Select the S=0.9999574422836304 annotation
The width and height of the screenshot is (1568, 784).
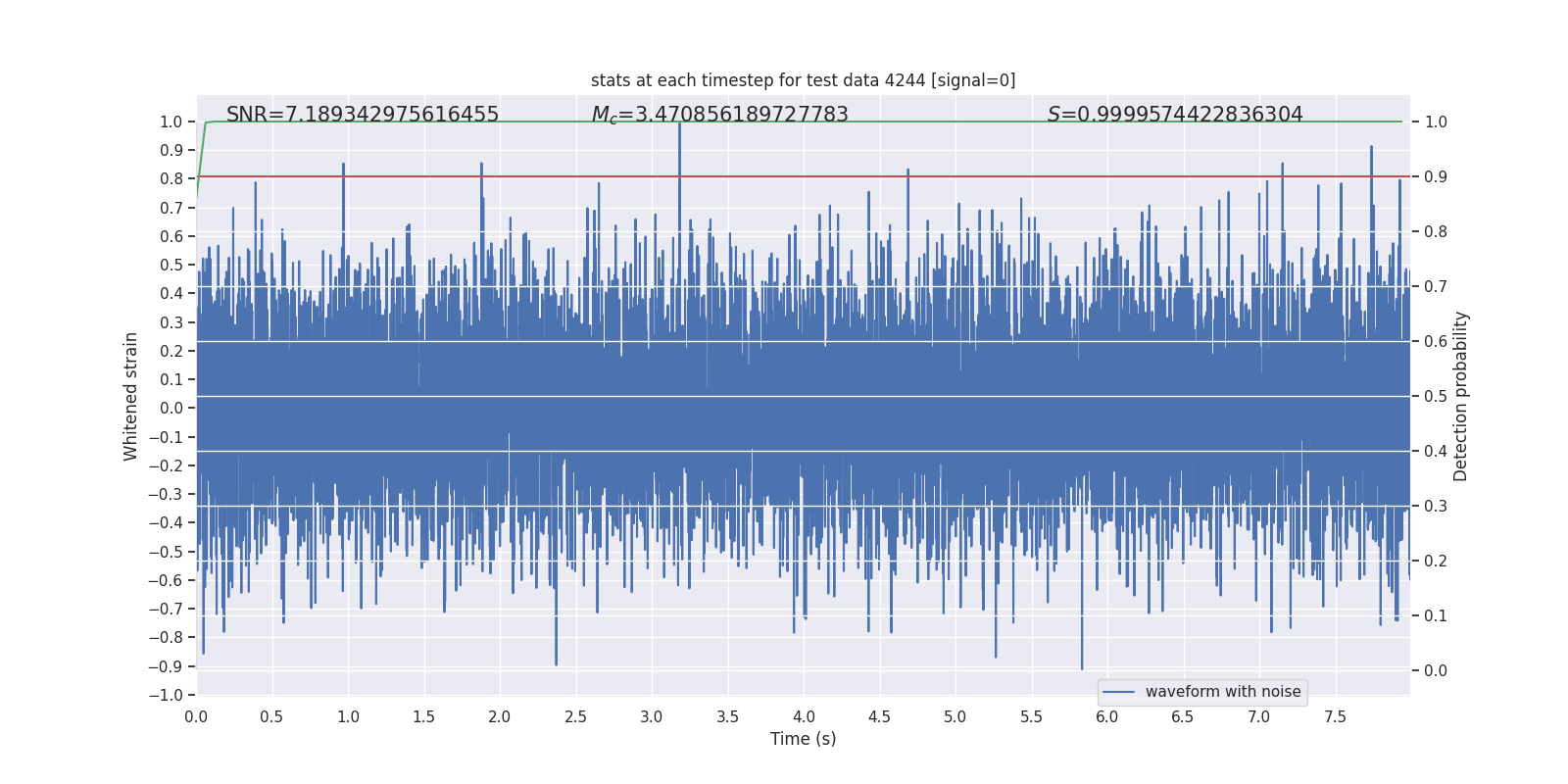(1175, 115)
